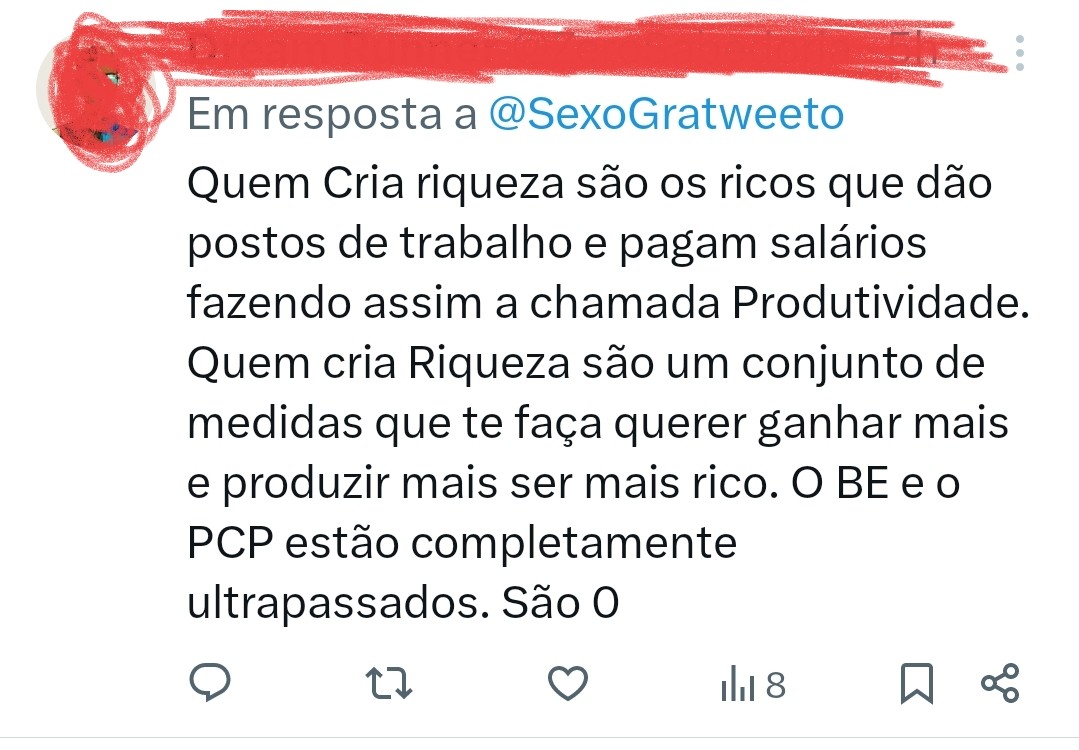Bookmark this tweet
The height and width of the screenshot is (750, 1079).
[917, 683]
